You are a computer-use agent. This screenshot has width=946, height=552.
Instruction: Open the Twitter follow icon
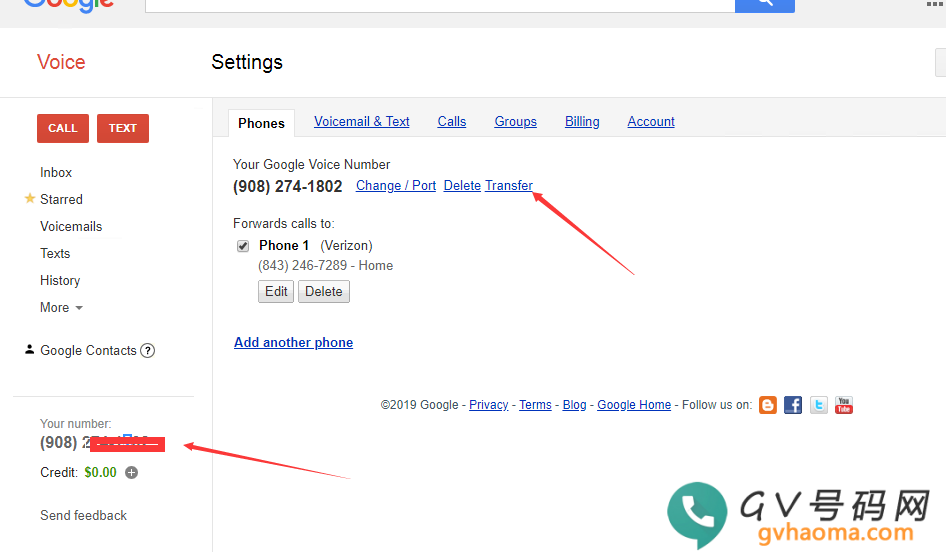pos(818,405)
